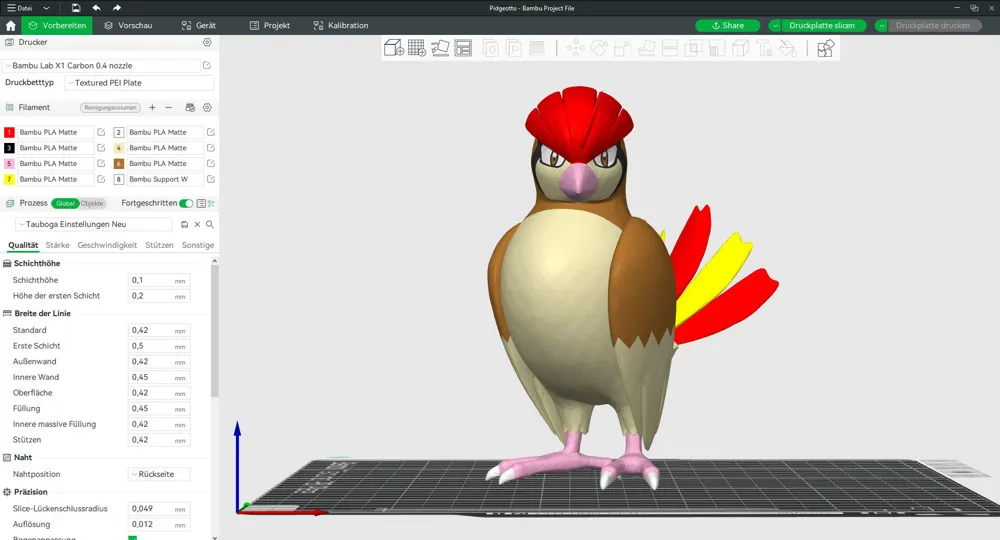The height and width of the screenshot is (540, 1000).
Task: Click the Share button
Action: 728,26
